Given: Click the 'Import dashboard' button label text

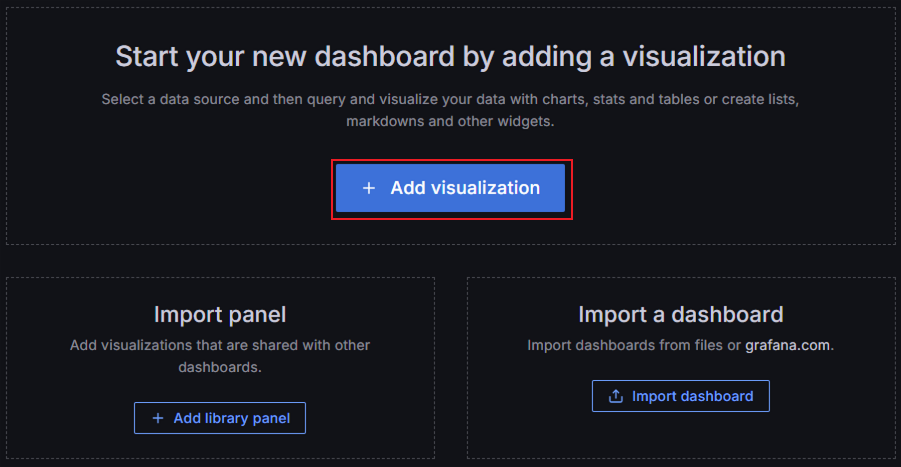Looking at the screenshot, I should point(692,396).
